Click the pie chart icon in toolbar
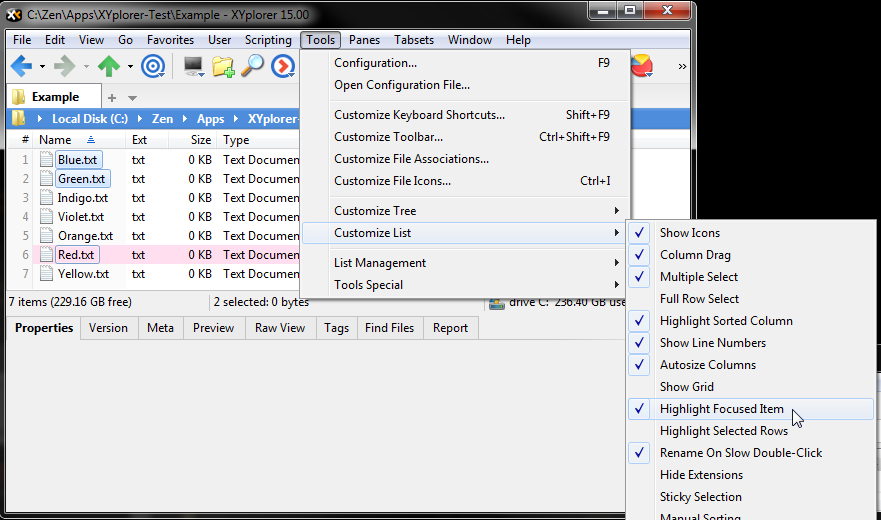 click(642, 67)
